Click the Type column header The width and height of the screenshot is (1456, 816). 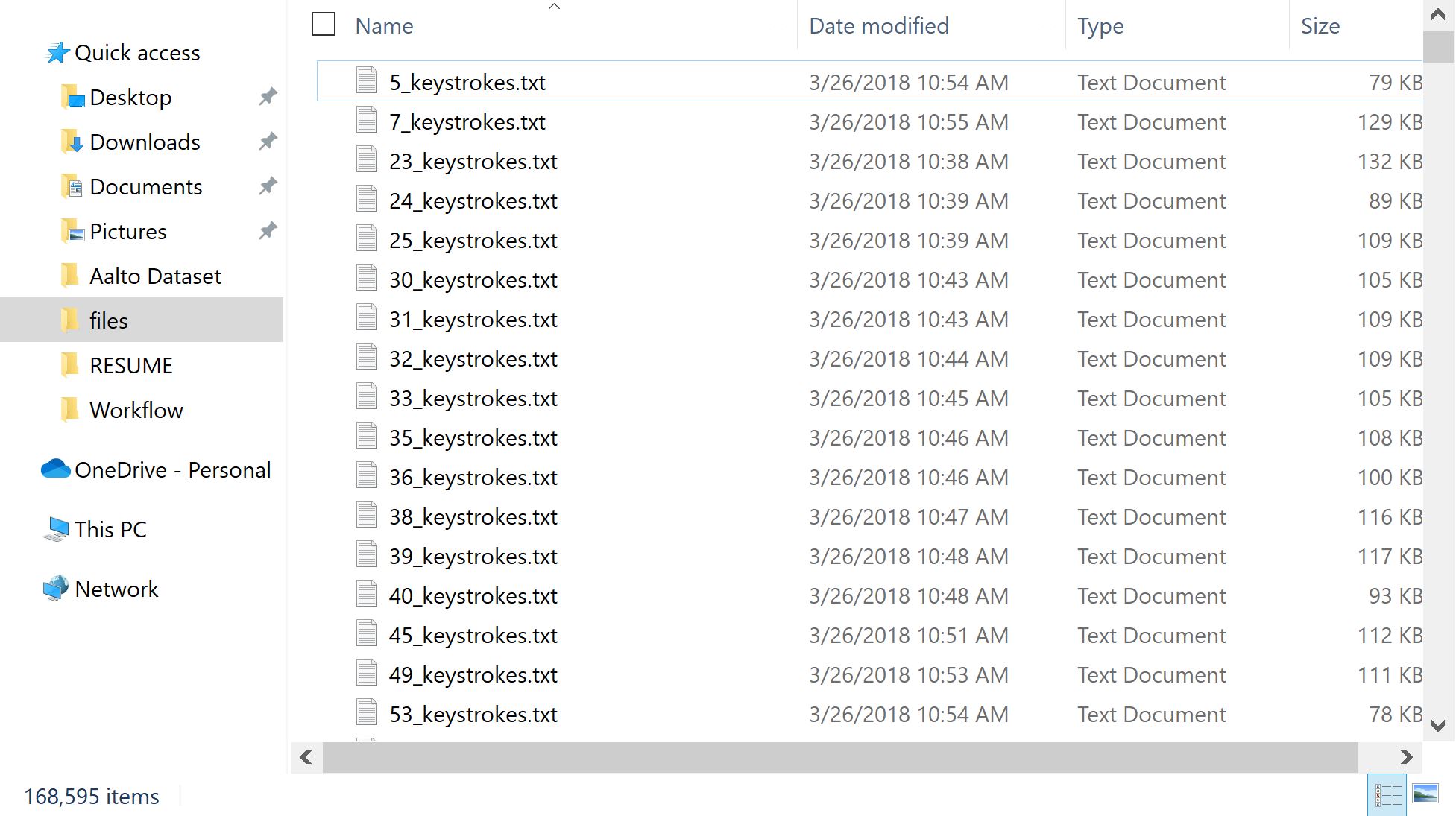pos(1100,26)
